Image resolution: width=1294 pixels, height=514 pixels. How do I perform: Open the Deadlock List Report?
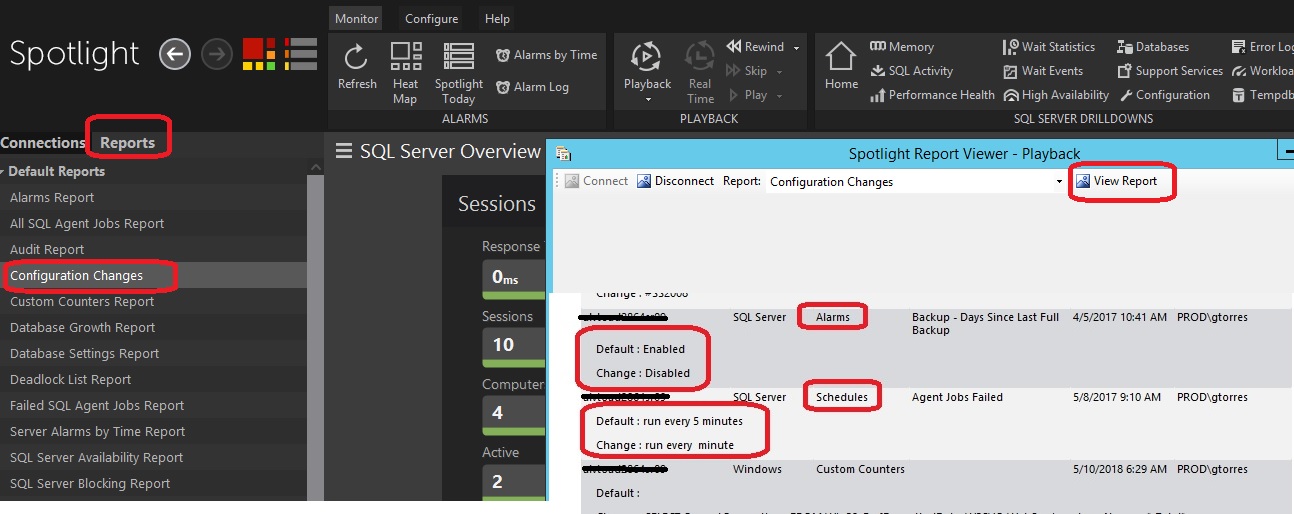tap(153, 380)
